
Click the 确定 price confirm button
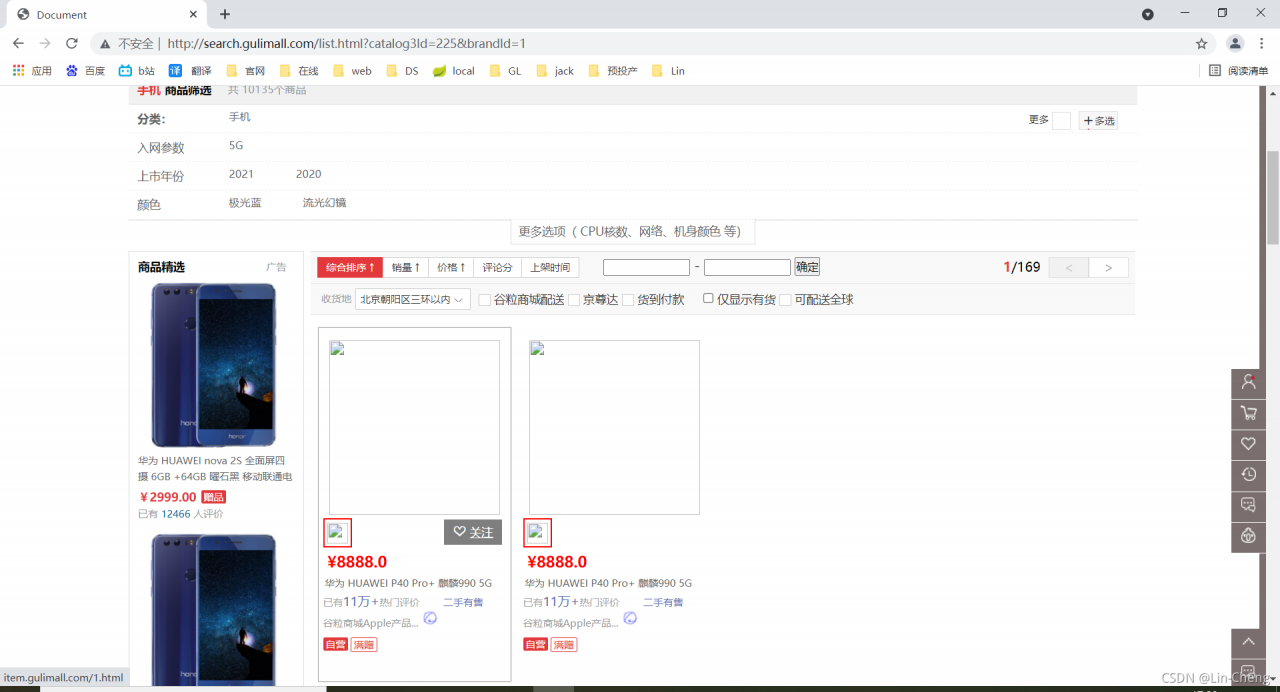(x=807, y=267)
